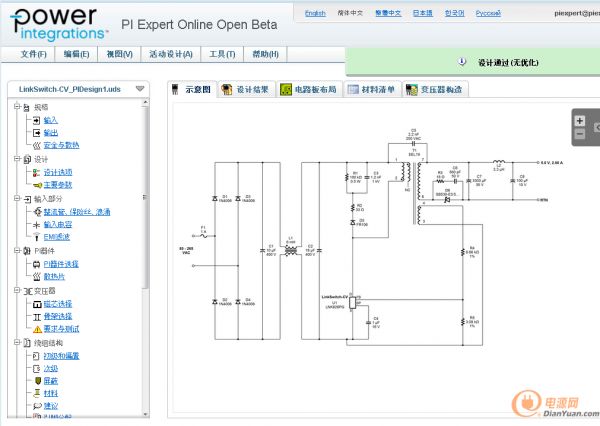This screenshot has height=426, width=600.
Task: Click the 绕组结构 section document icon
Action: pyautogui.click(x=27, y=343)
